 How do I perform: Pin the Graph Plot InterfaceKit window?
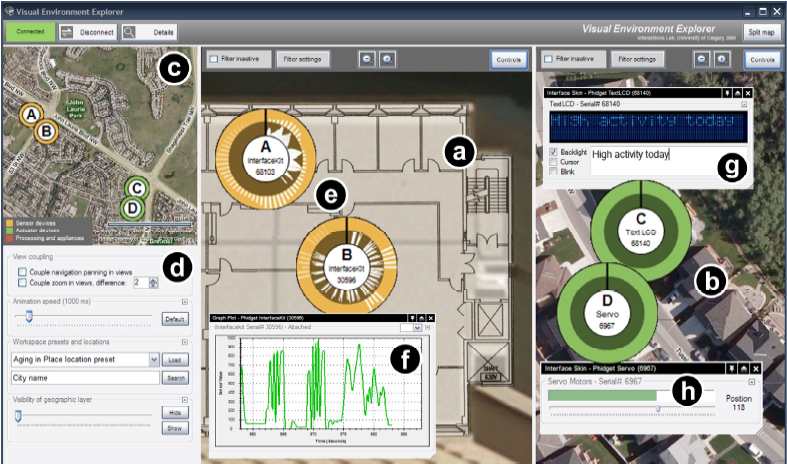coord(412,318)
